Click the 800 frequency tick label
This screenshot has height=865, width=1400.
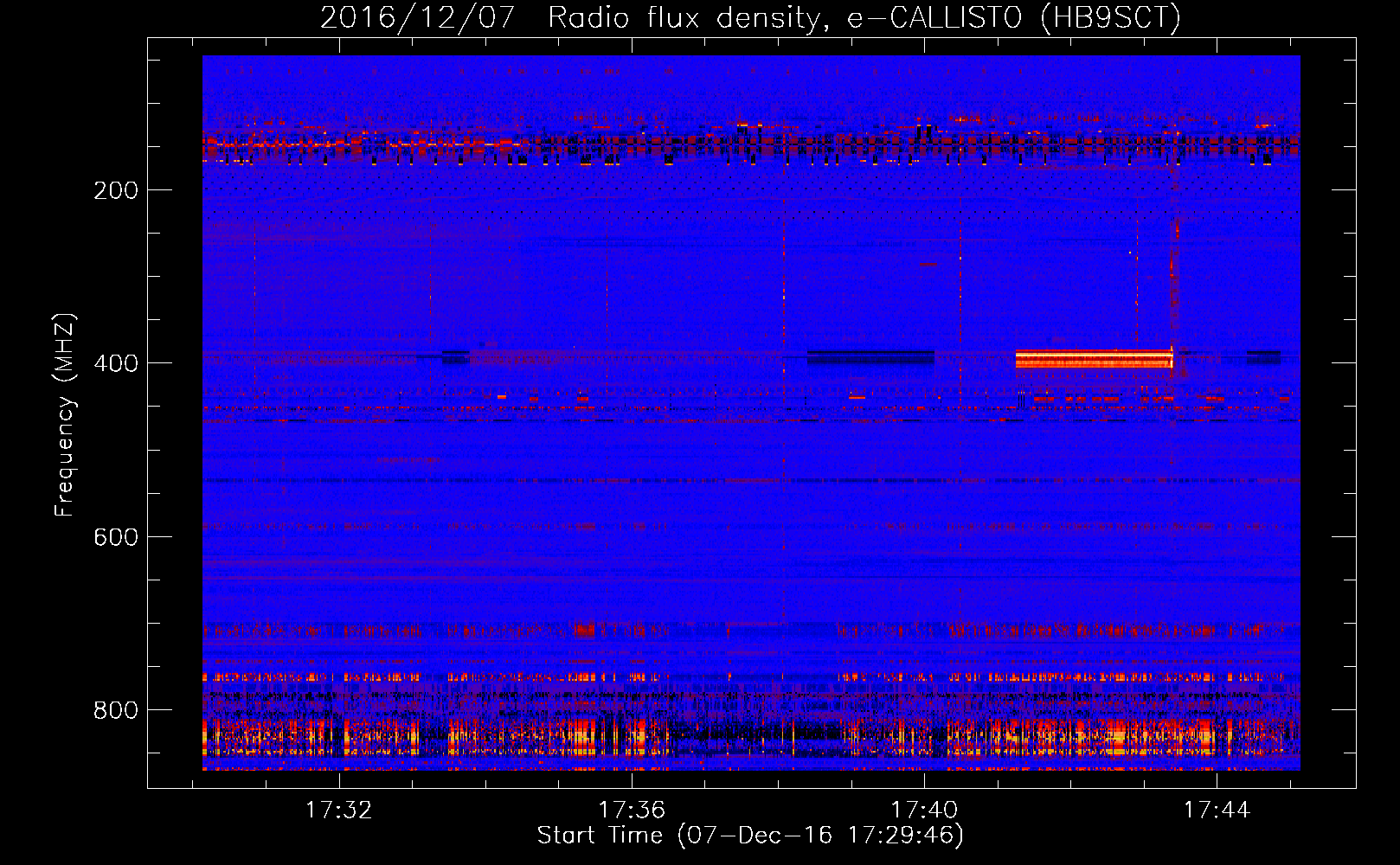pos(116,710)
